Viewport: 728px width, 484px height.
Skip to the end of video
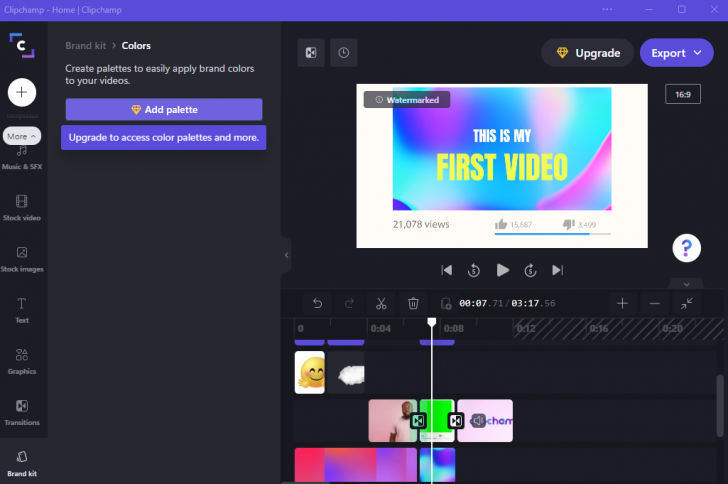tap(558, 270)
